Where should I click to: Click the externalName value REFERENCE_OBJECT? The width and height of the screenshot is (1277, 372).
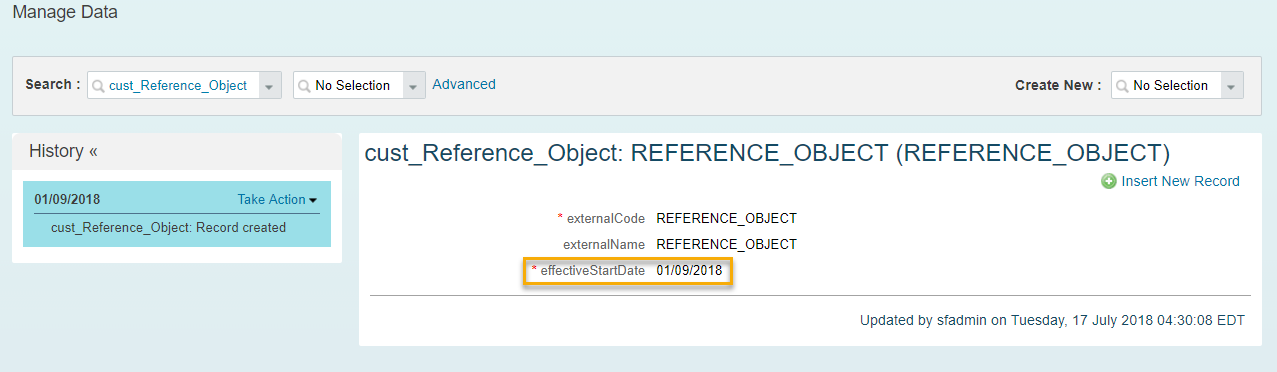(726, 244)
